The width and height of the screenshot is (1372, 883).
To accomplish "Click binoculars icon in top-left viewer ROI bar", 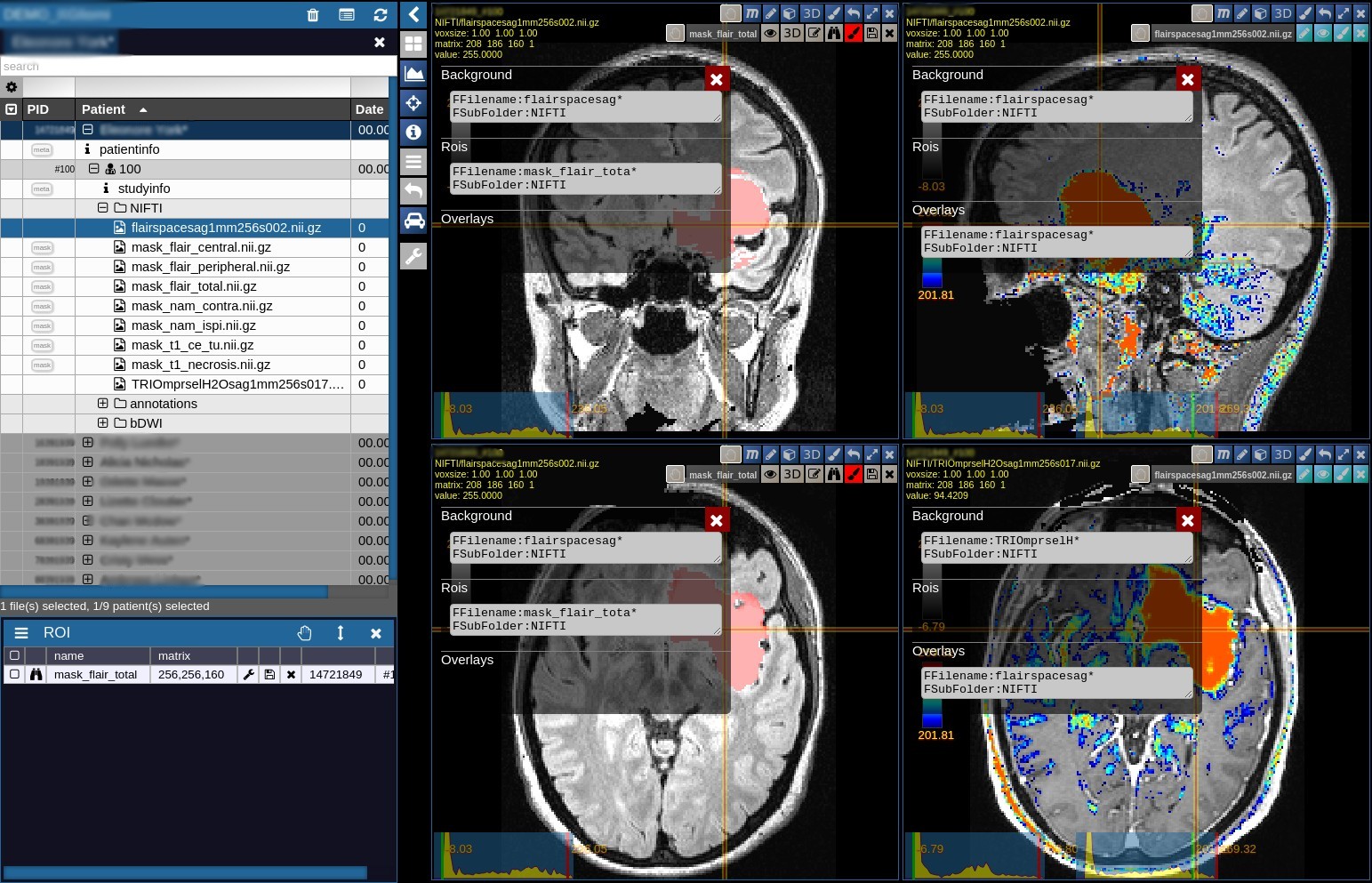I will 834,33.
